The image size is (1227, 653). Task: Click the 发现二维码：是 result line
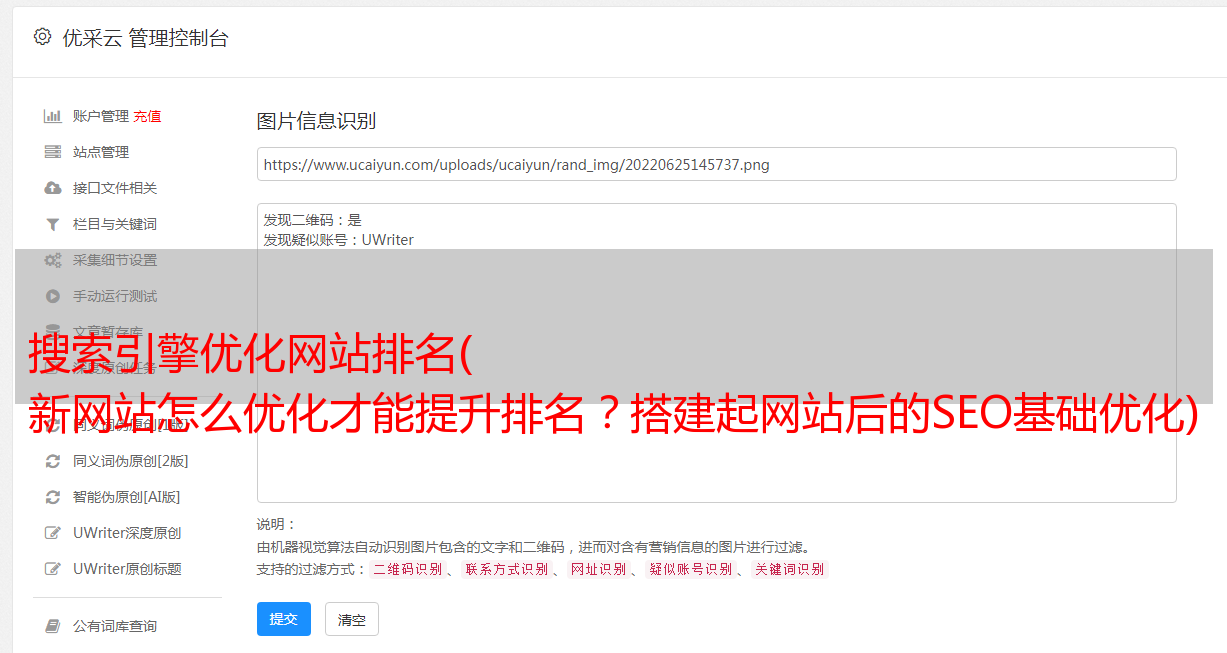coord(313,220)
